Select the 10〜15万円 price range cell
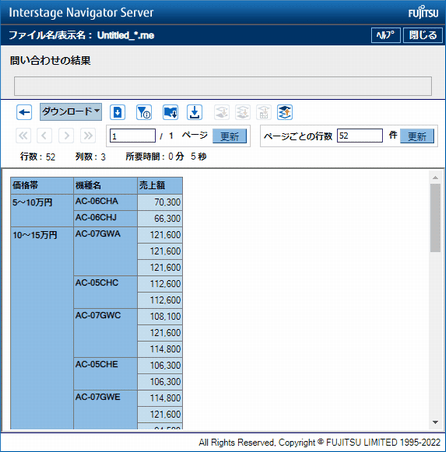This screenshot has width=446, height=452. 42,328
